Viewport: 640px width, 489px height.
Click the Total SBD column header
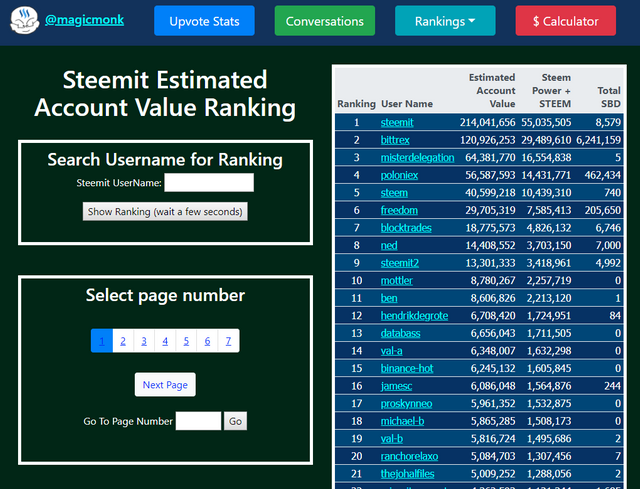pyautogui.click(x=609, y=97)
